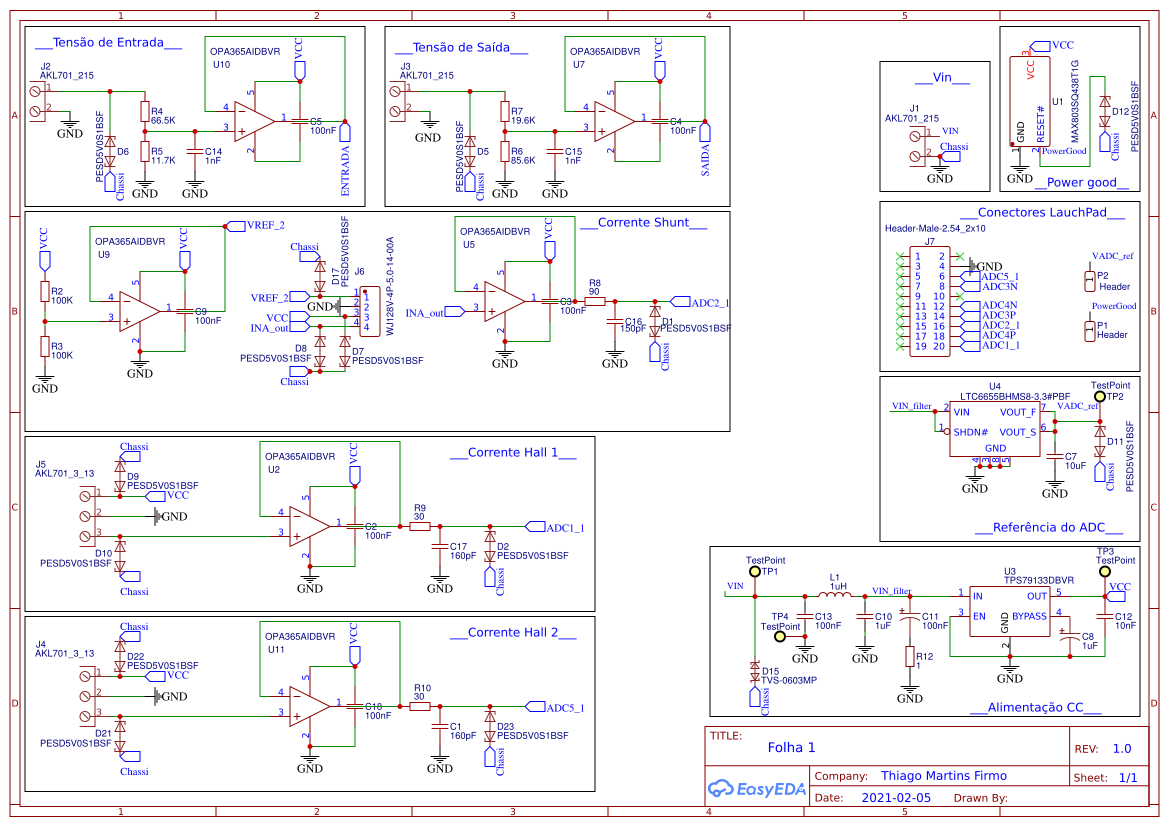Viewport: 1169px width, 827px height.
Task: Click the company name Thiago Martins Firmo
Action: pos(943,776)
